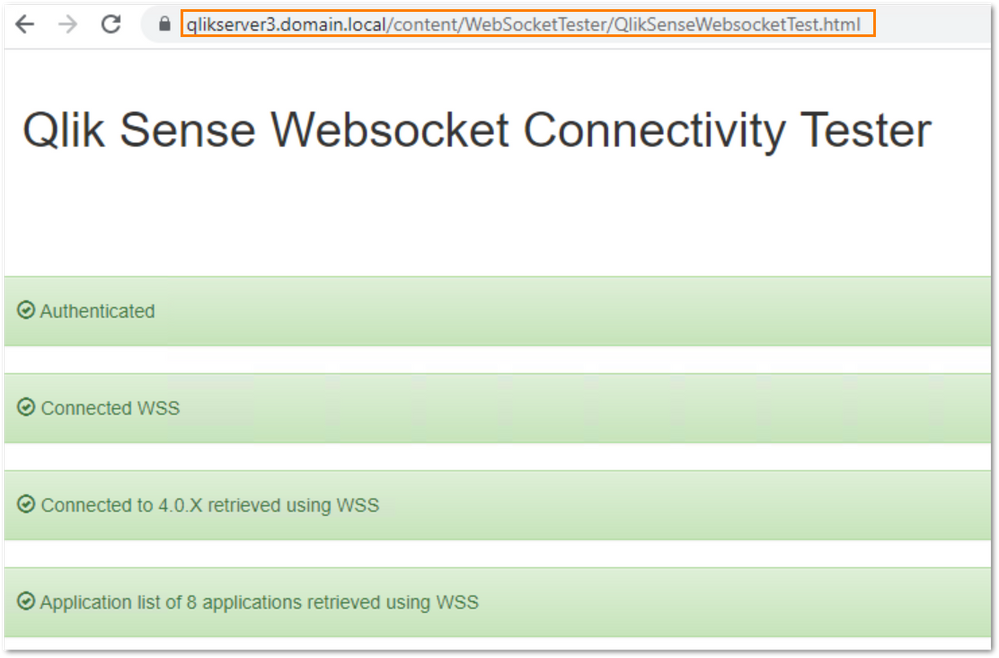Click the word Websocket in the heading
The image size is (999, 658).
pos(390,131)
